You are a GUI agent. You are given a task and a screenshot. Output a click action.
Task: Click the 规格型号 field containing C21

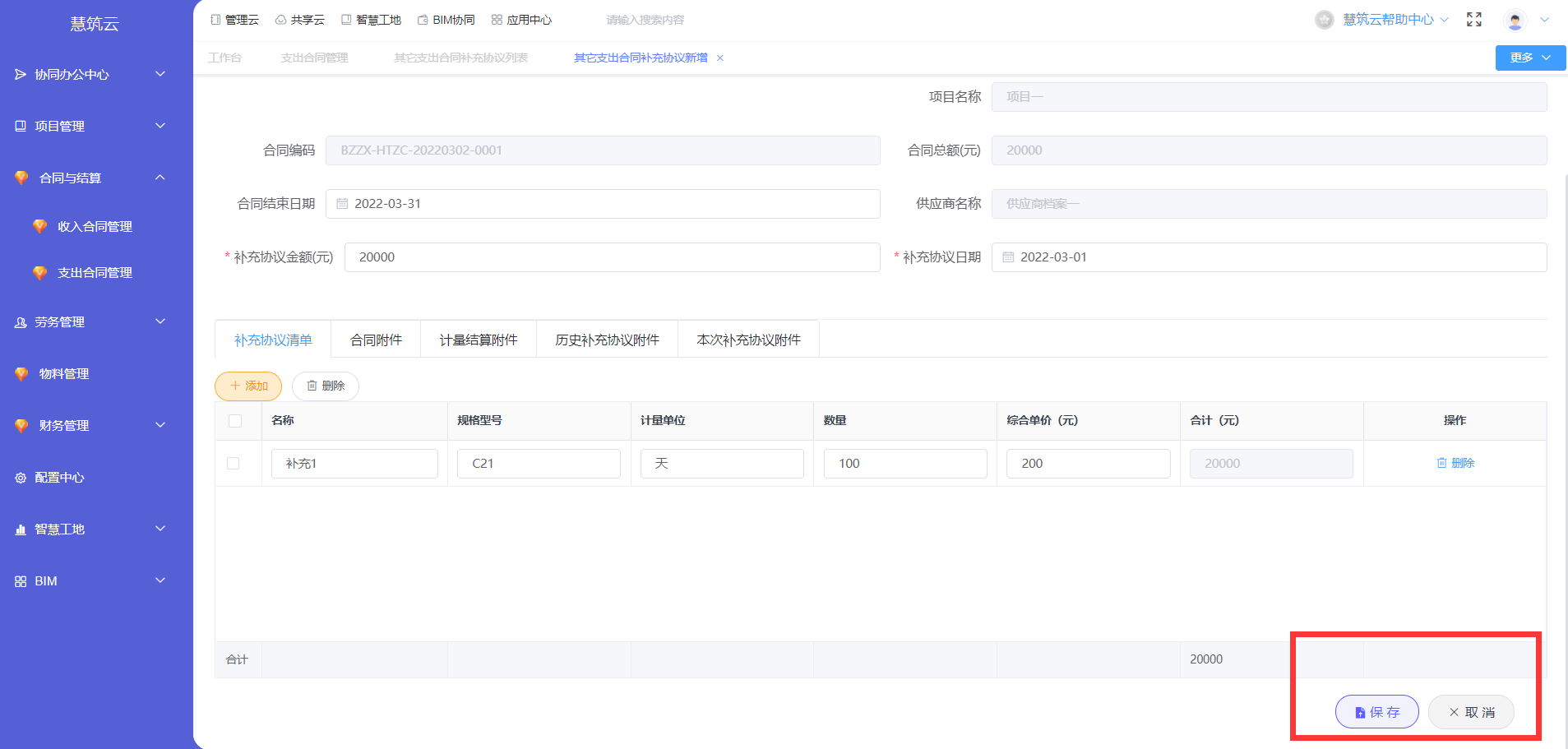pos(539,464)
